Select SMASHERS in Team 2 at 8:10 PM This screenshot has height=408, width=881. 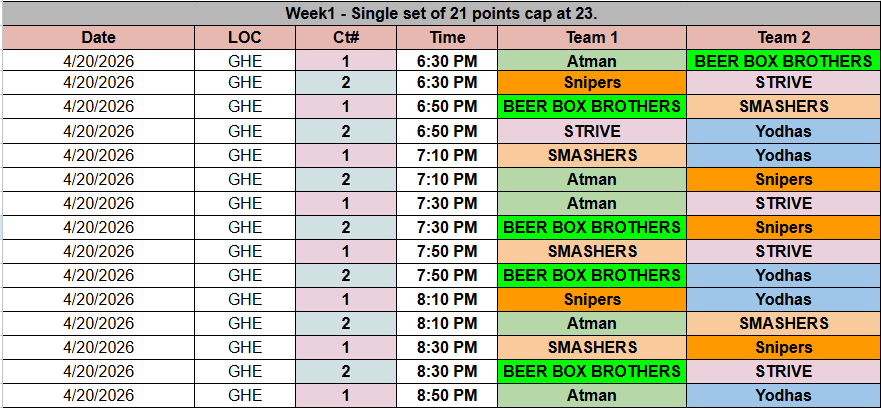(x=783, y=323)
